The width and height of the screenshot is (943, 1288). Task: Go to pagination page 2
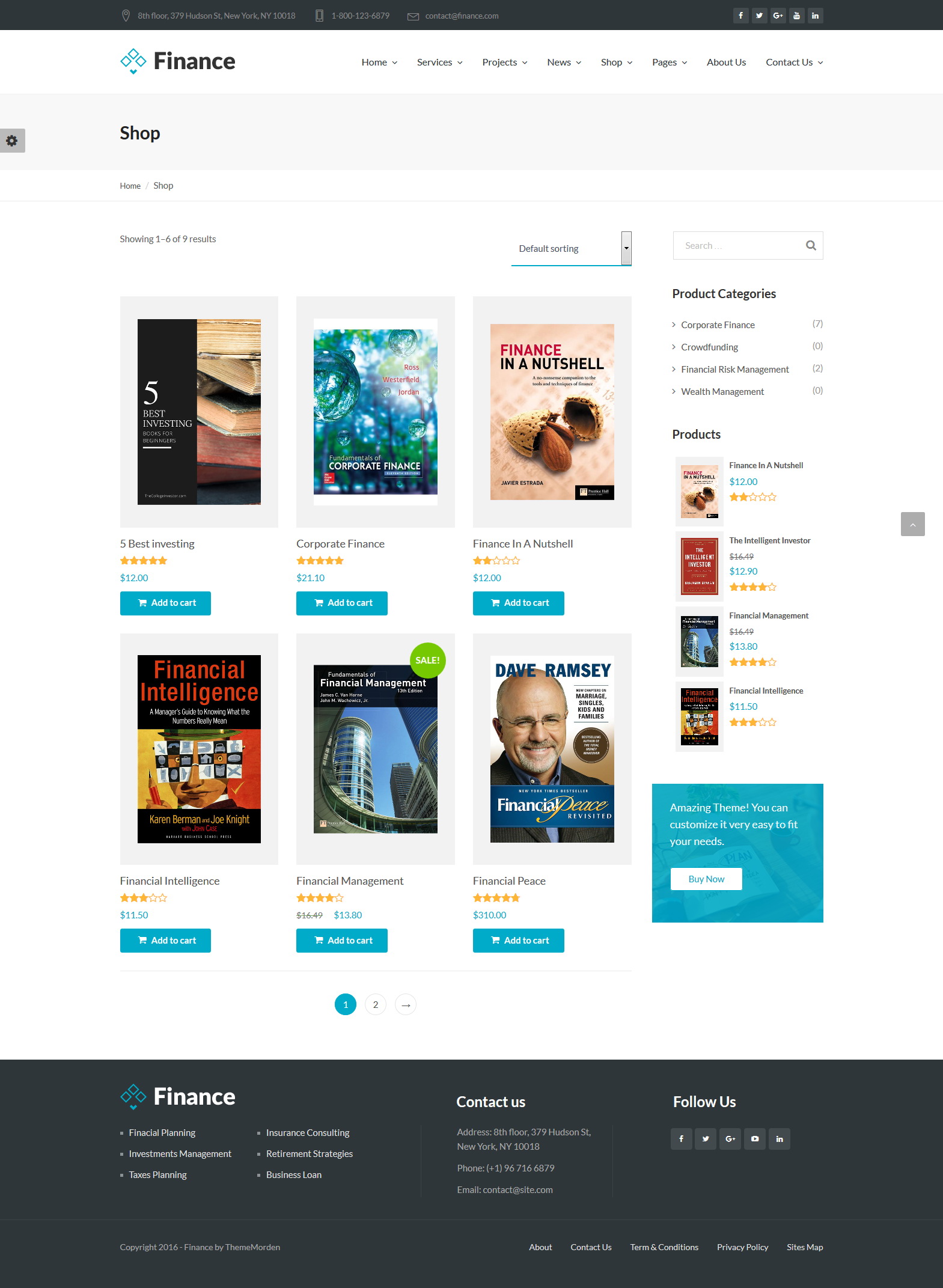pyautogui.click(x=376, y=1004)
